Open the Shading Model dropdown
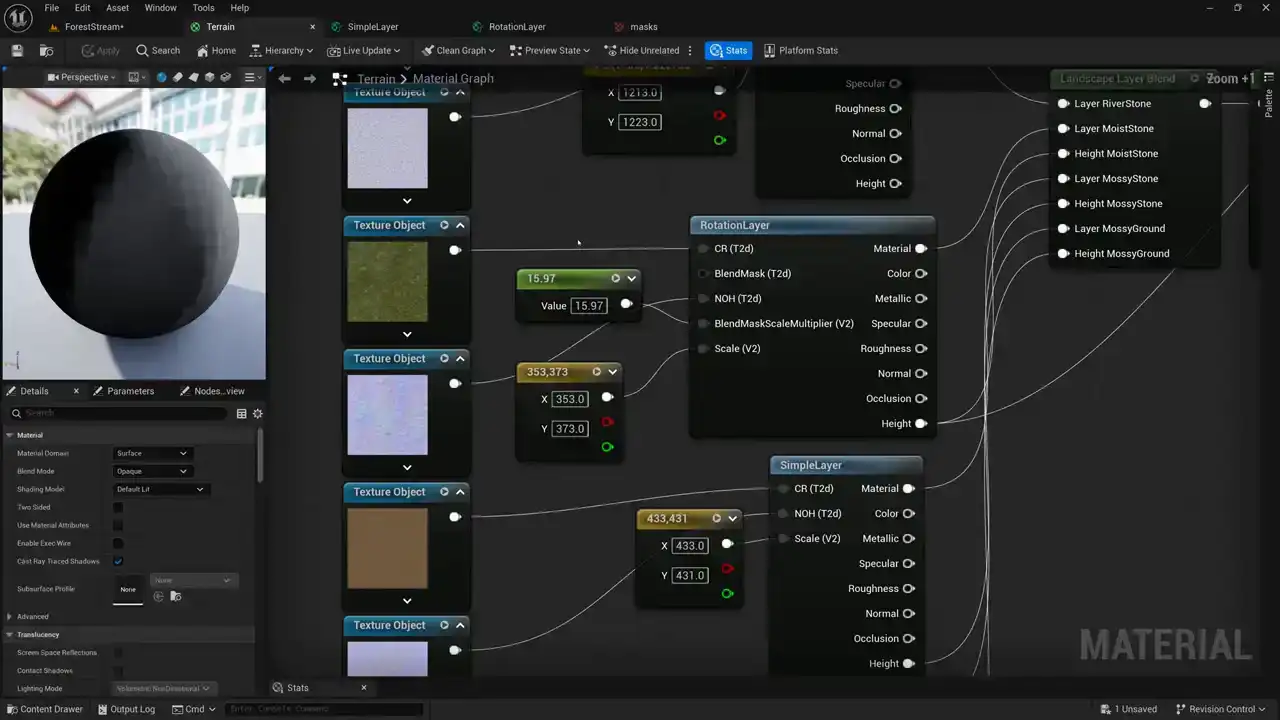Screen dimensions: 1280x720 click(x=160, y=489)
